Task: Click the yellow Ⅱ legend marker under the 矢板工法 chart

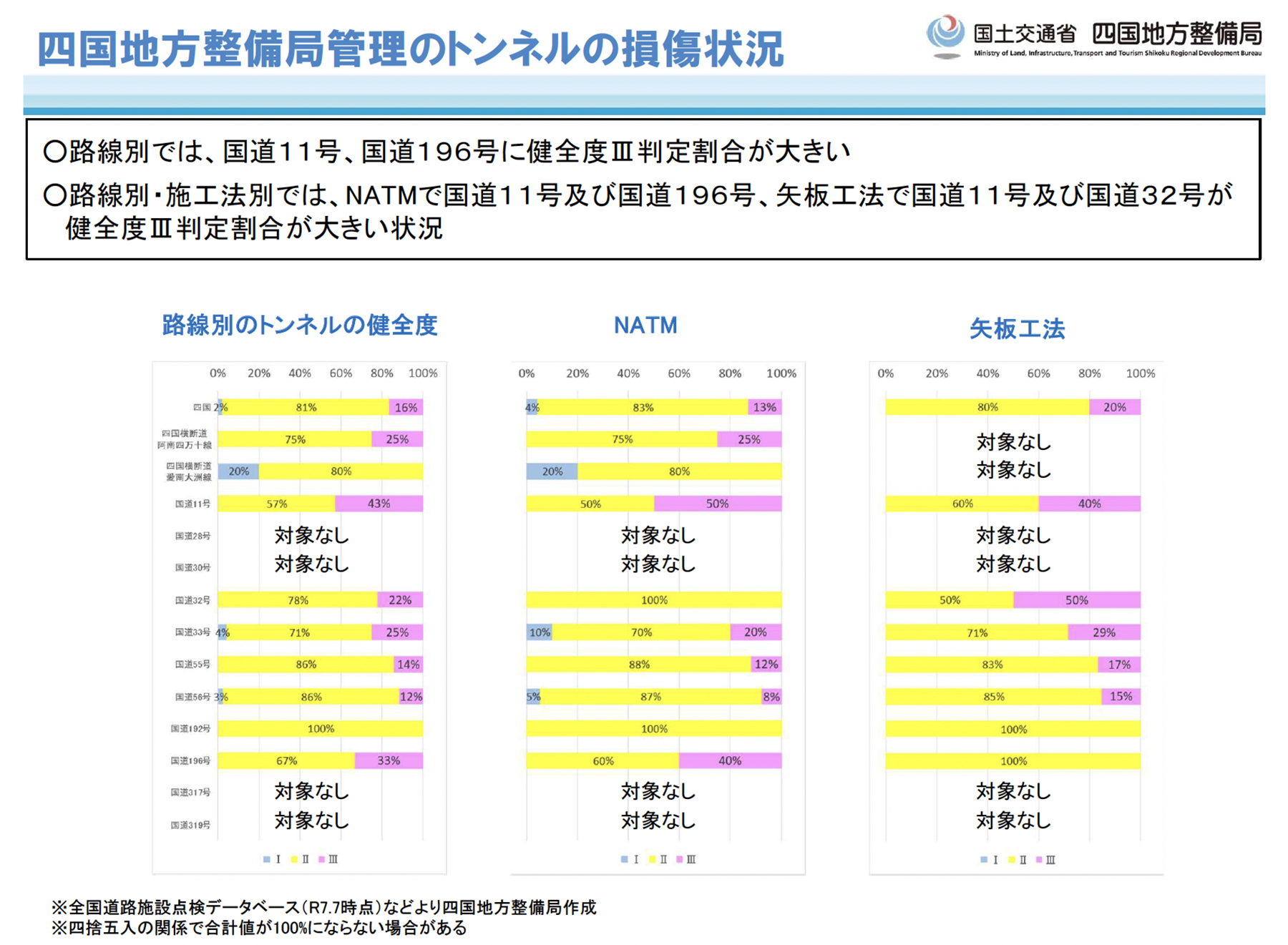Action: 1011,860
